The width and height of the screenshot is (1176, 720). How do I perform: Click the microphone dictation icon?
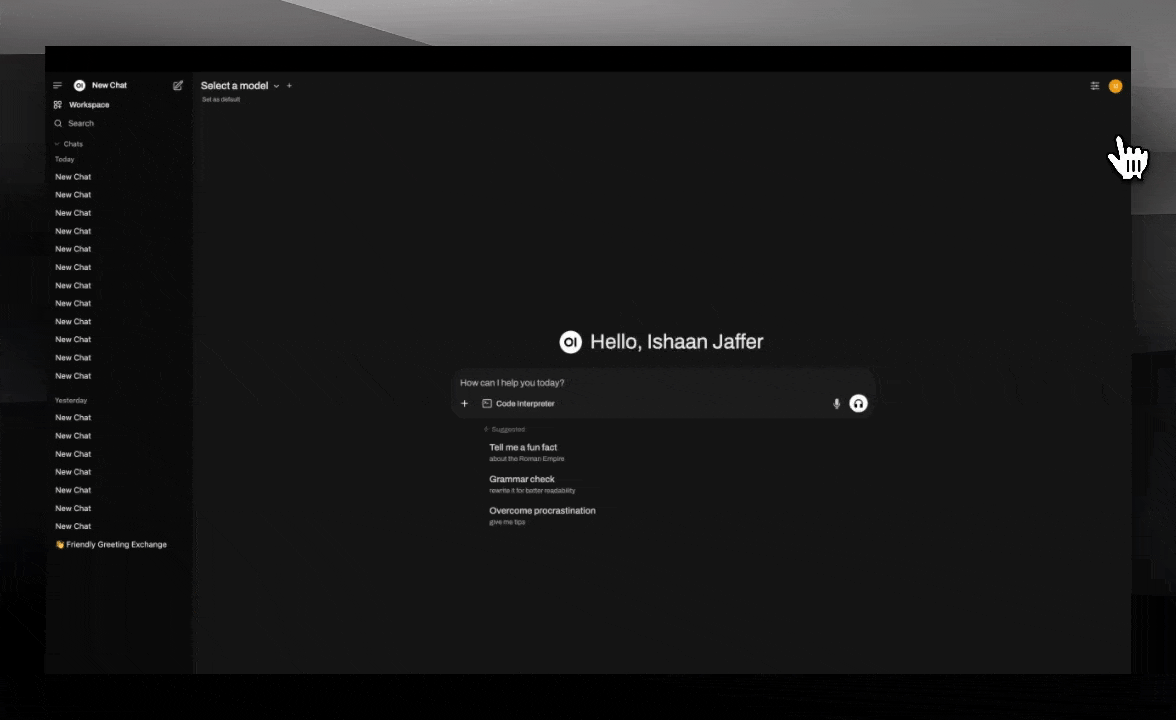[x=837, y=404]
